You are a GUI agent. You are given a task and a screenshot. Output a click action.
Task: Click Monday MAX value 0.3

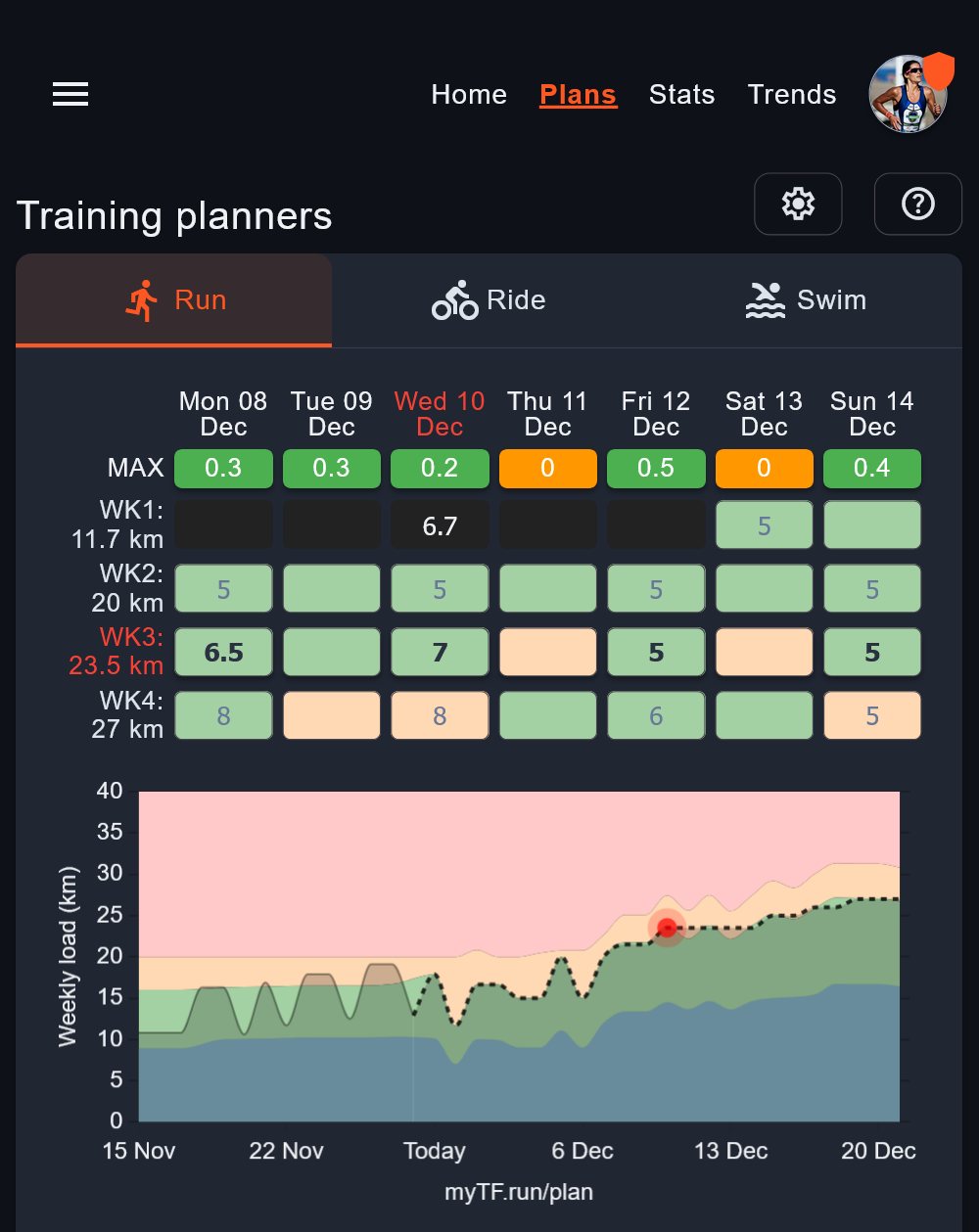tap(223, 469)
